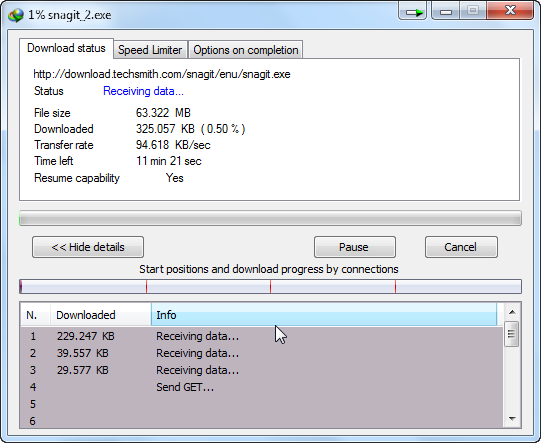Select connection row number 6
This screenshot has height=443, width=541.
(x=262, y=421)
